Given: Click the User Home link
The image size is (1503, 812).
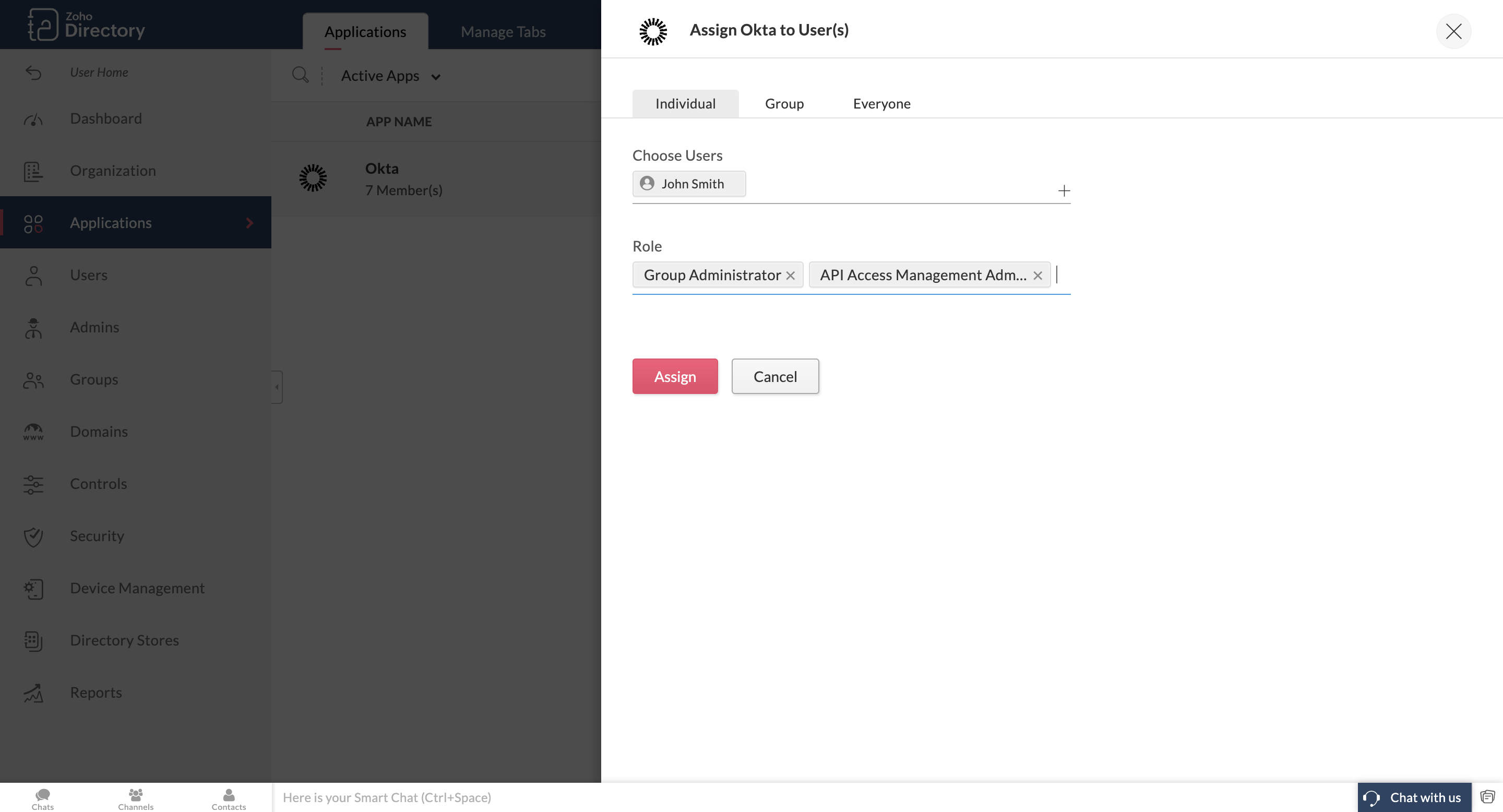Looking at the screenshot, I should click(x=99, y=73).
